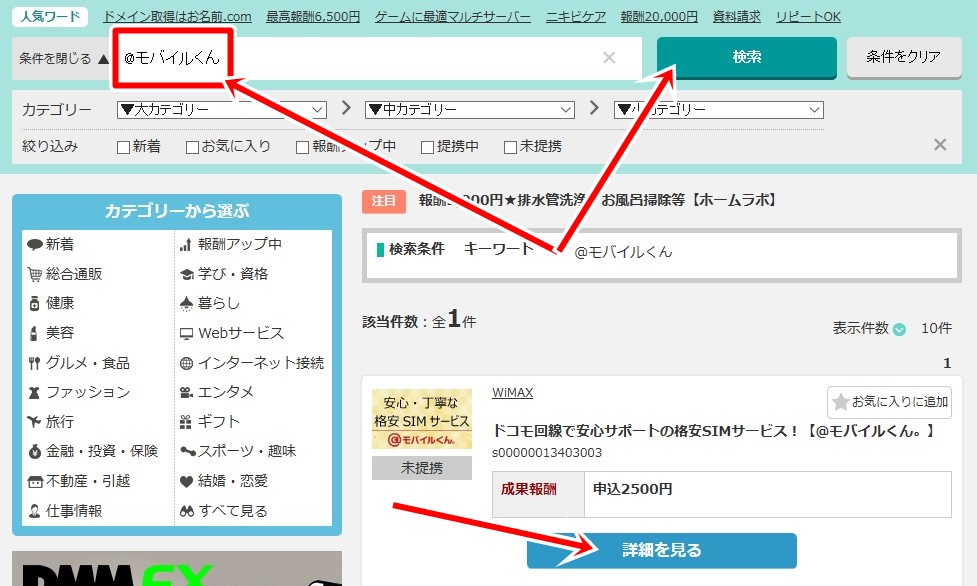Image resolution: width=977 pixels, height=586 pixels.
Task: Click the program ID s00000013403003
Action: (x=547, y=453)
